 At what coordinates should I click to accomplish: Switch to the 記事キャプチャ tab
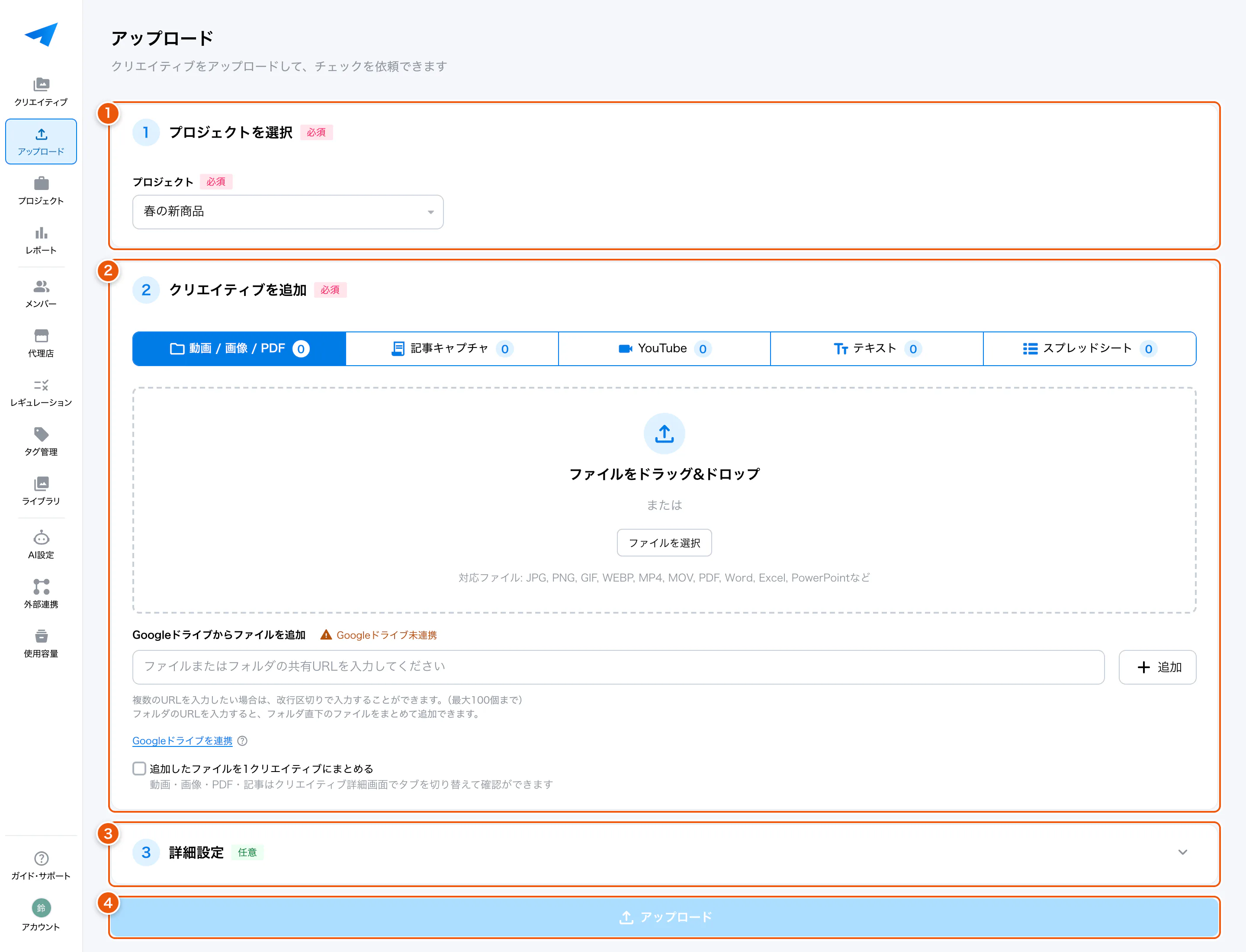point(452,348)
